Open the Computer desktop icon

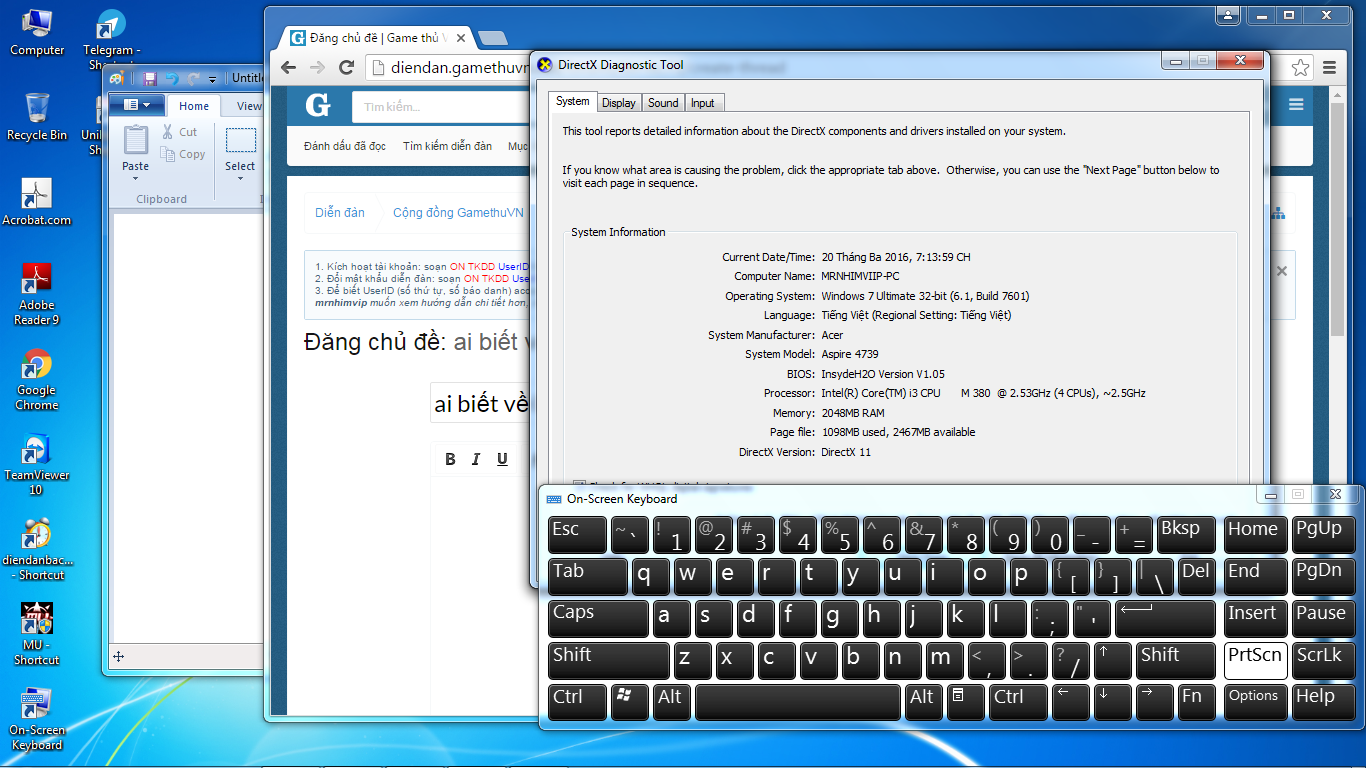pyautogui.click(x=37, y=32)
